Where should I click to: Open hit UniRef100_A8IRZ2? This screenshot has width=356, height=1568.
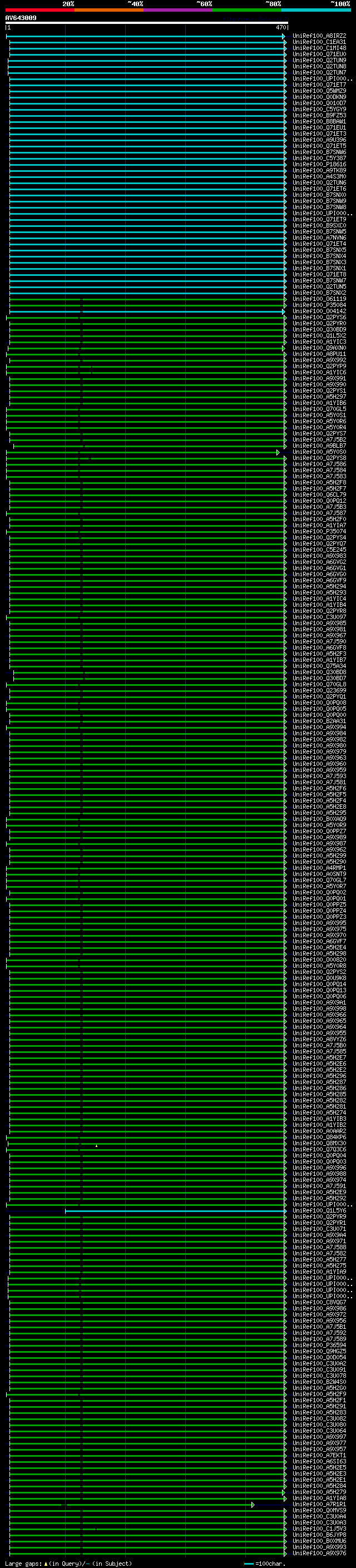[319, 36]
